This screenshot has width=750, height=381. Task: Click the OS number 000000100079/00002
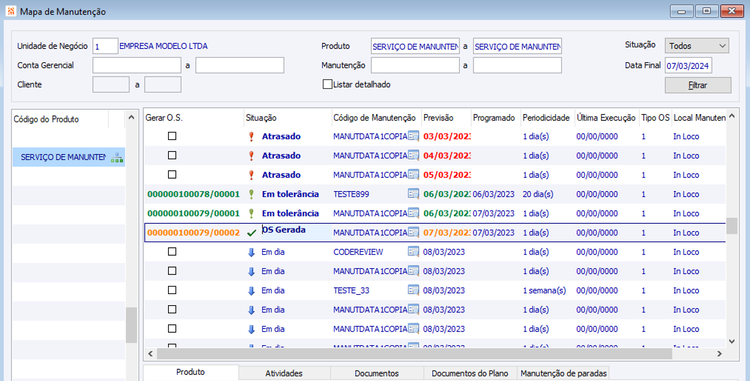coord(193,233)
